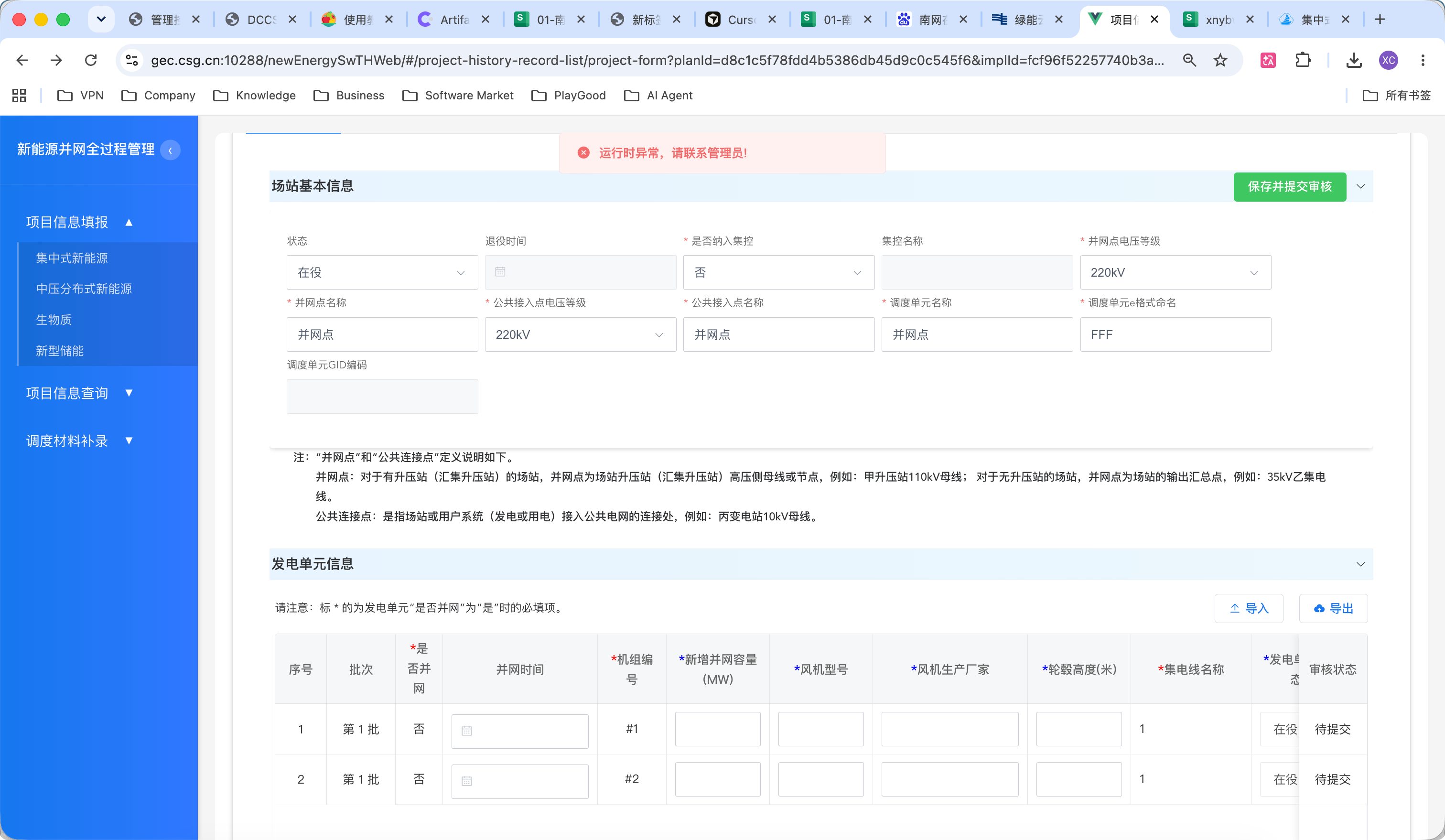Close the 项目 browser tab
The height and width of the screenshot is (840, 1445).
click(1154, 20)
